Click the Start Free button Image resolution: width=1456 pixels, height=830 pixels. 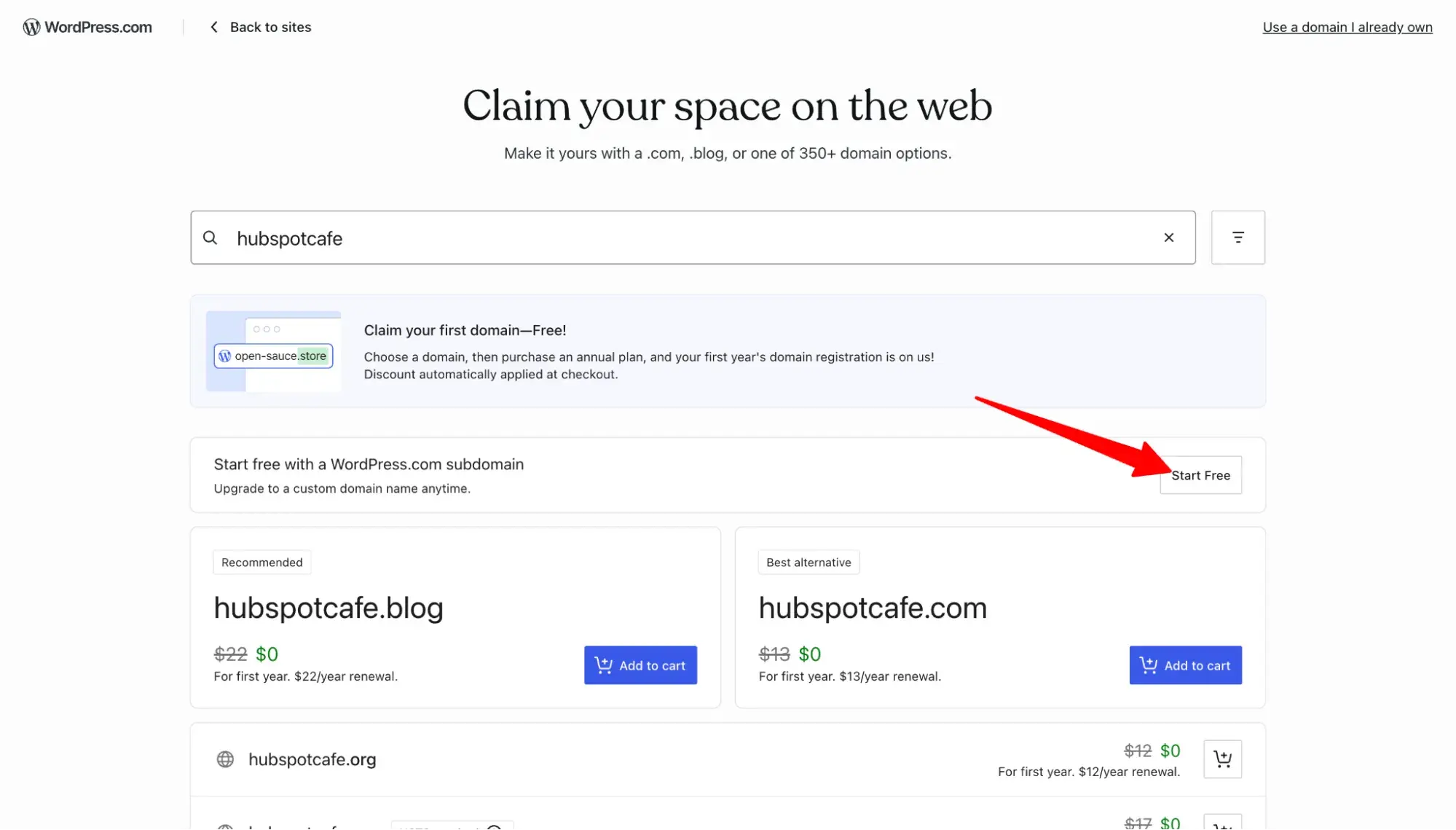pyautogui.click(x=1200, y=474)
